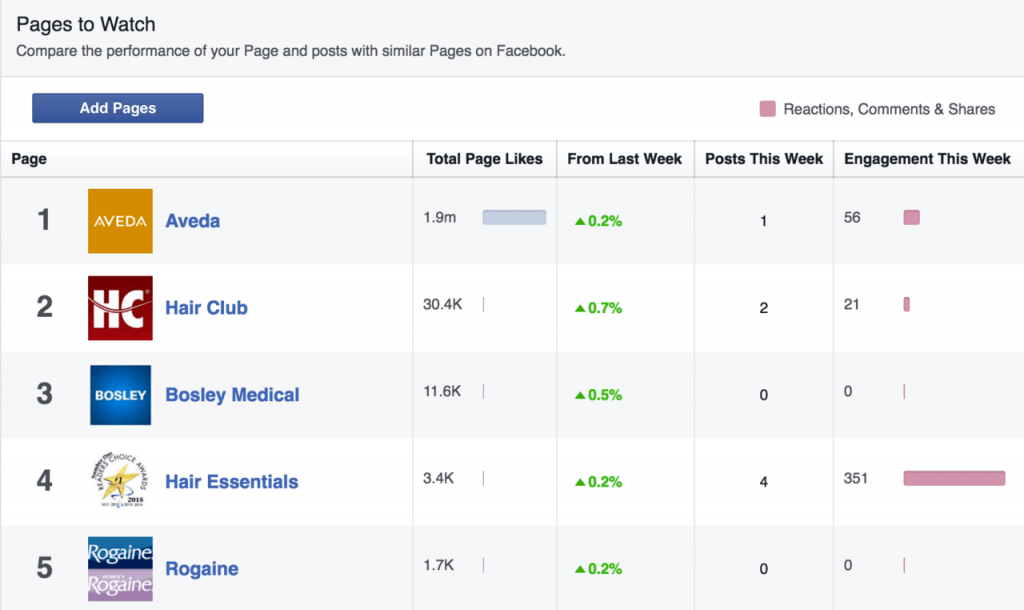This screenshot has height=610, width=1024.
Task: Open the Hair Essentials page link
Action: tap(231, 482)
